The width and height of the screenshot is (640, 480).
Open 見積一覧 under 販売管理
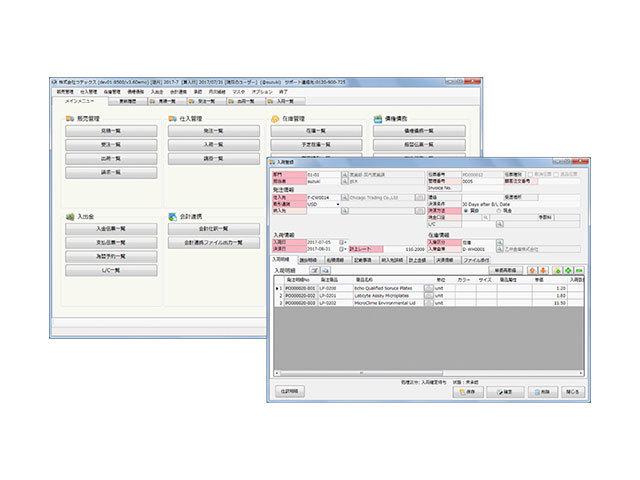109,131
